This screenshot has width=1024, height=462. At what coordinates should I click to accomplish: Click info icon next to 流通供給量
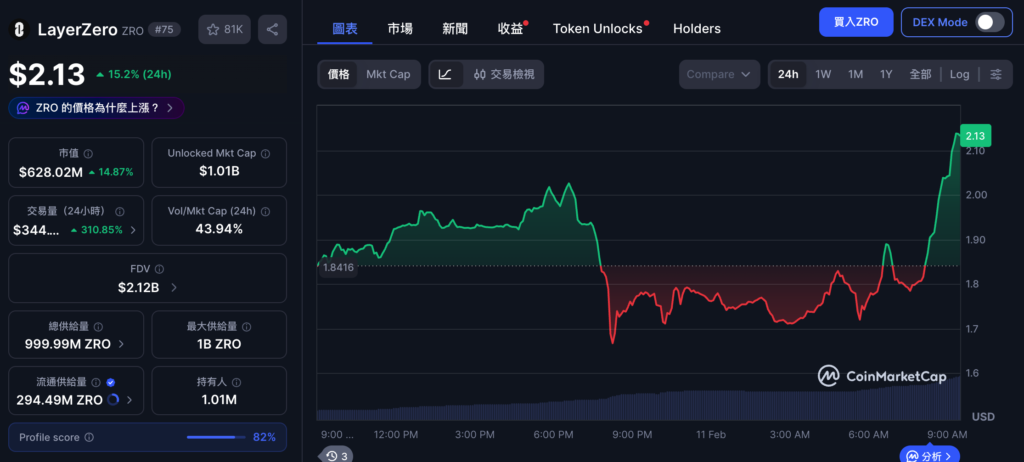tap(96, 382)
